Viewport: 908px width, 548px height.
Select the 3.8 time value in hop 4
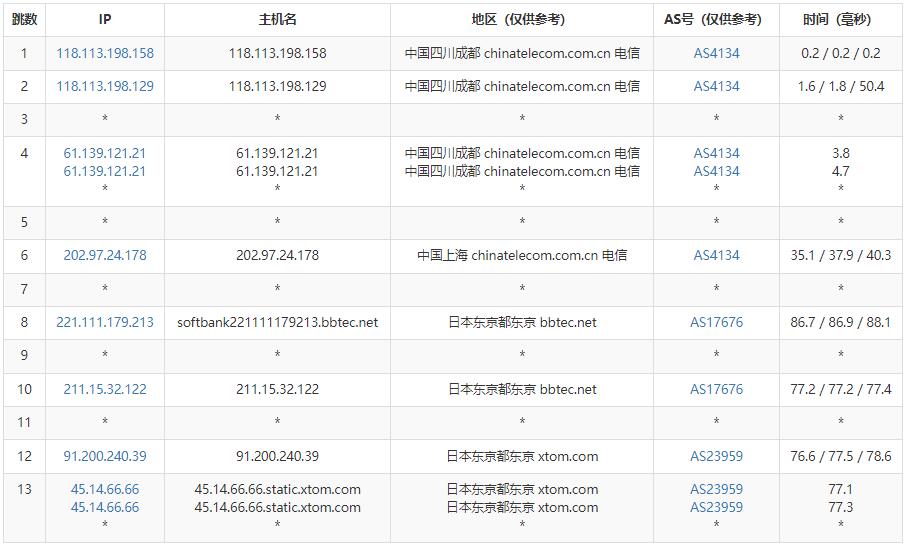click(x=840, y=154)
